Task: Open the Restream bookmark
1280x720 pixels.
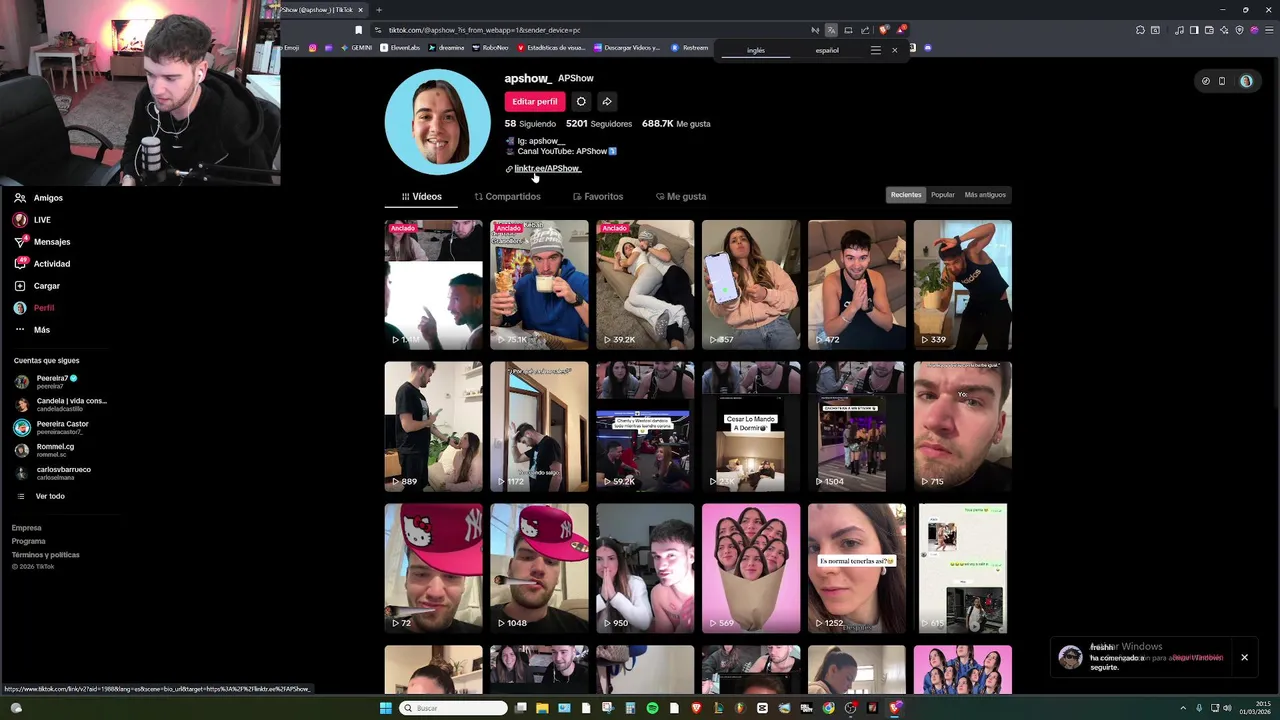Action: (690, 48)
